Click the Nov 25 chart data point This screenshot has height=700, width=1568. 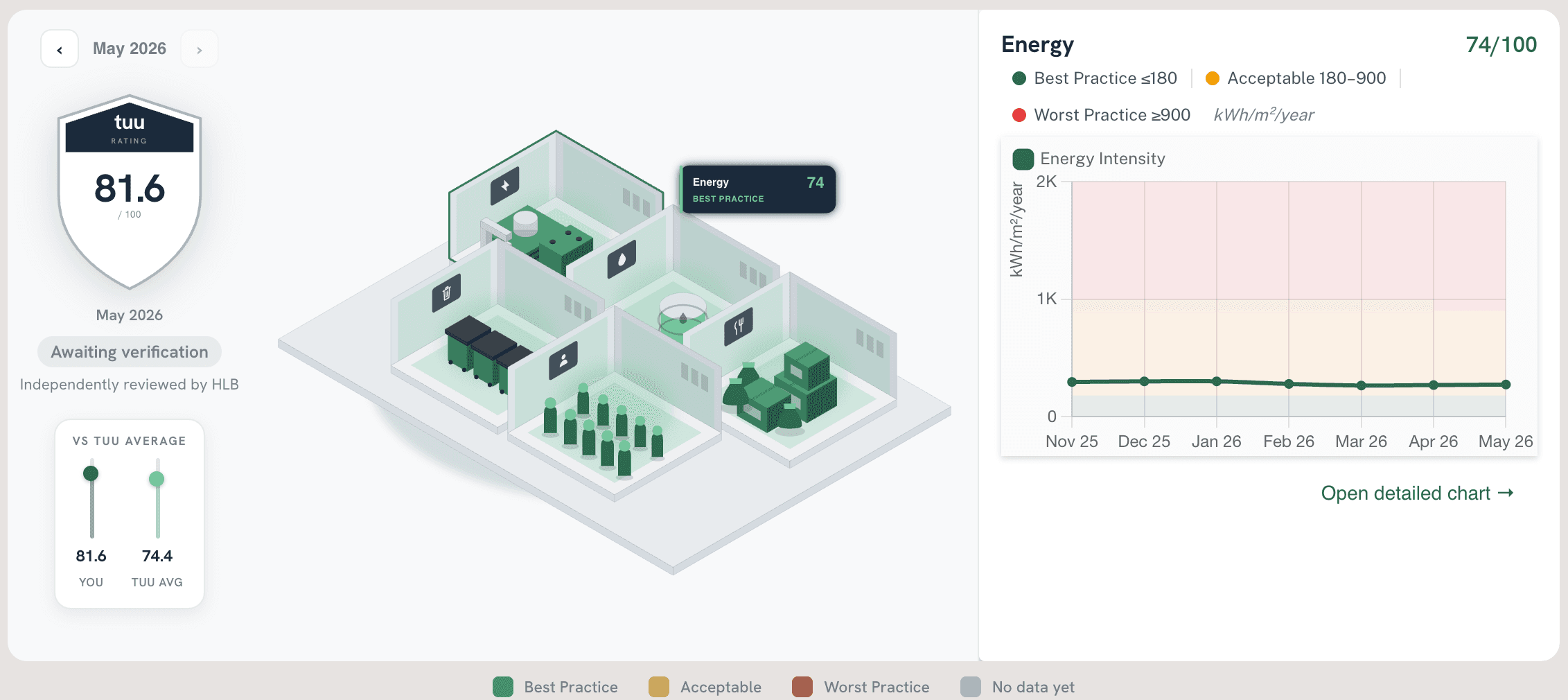(1072, 382)
